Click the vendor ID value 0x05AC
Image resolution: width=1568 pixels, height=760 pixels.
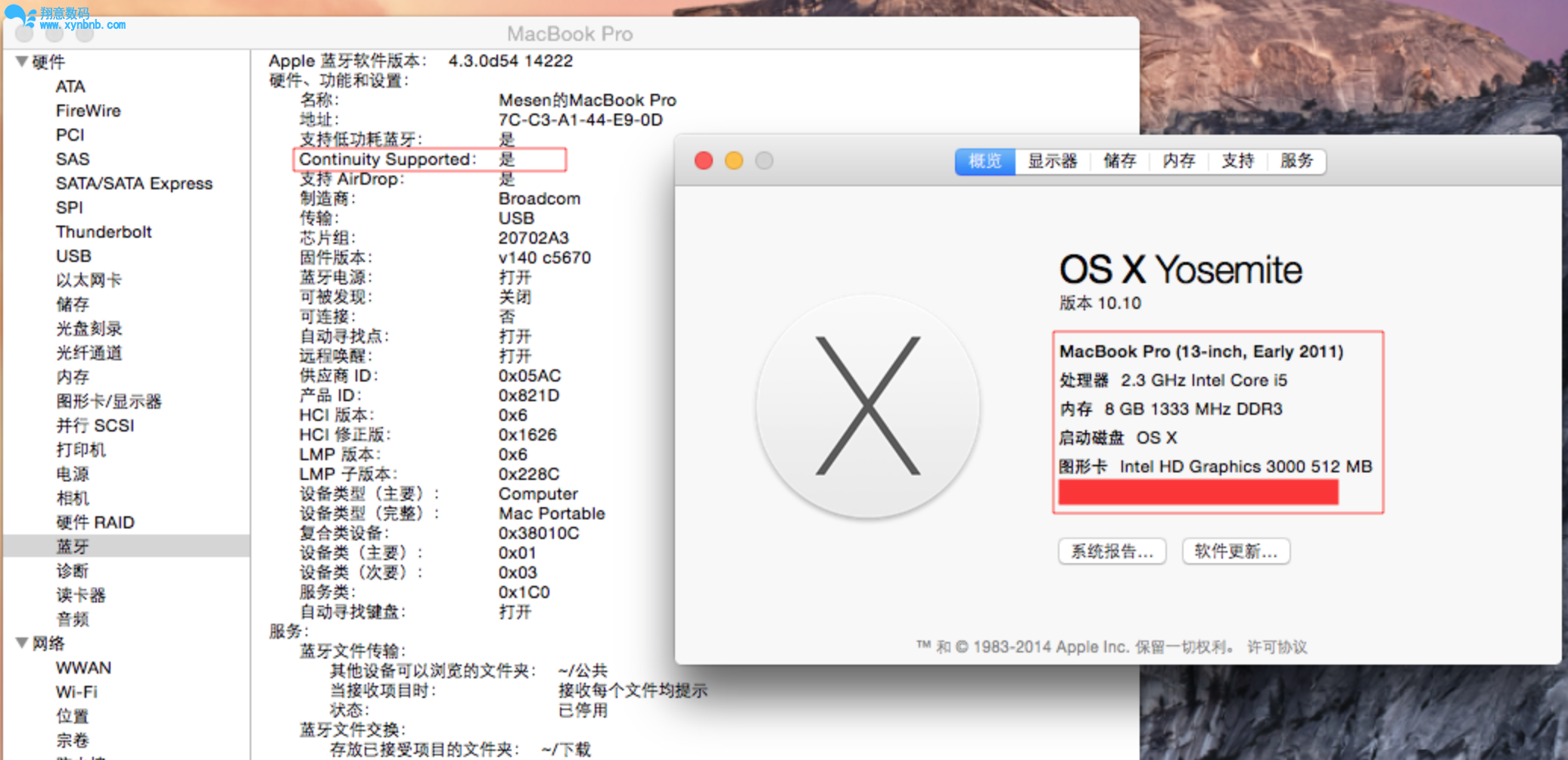(530, 376)
